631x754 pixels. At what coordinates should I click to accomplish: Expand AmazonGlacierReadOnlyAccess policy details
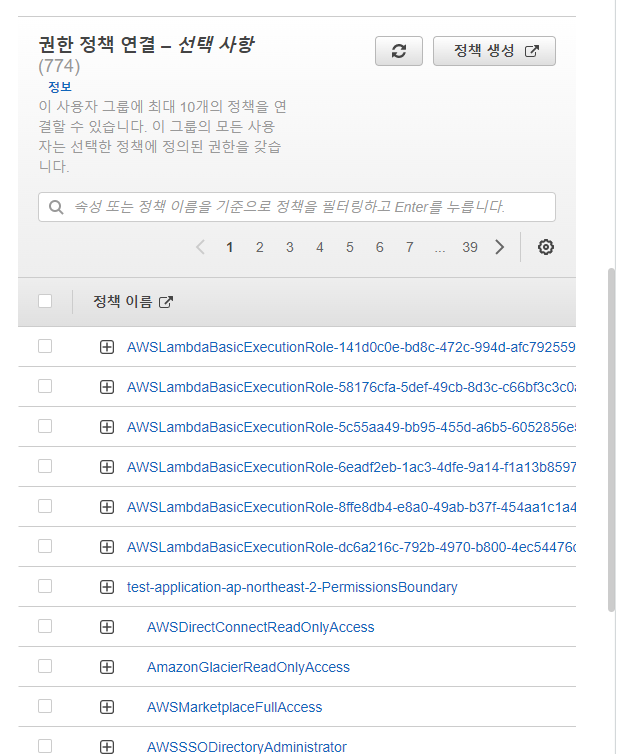(x=107, y=666)
